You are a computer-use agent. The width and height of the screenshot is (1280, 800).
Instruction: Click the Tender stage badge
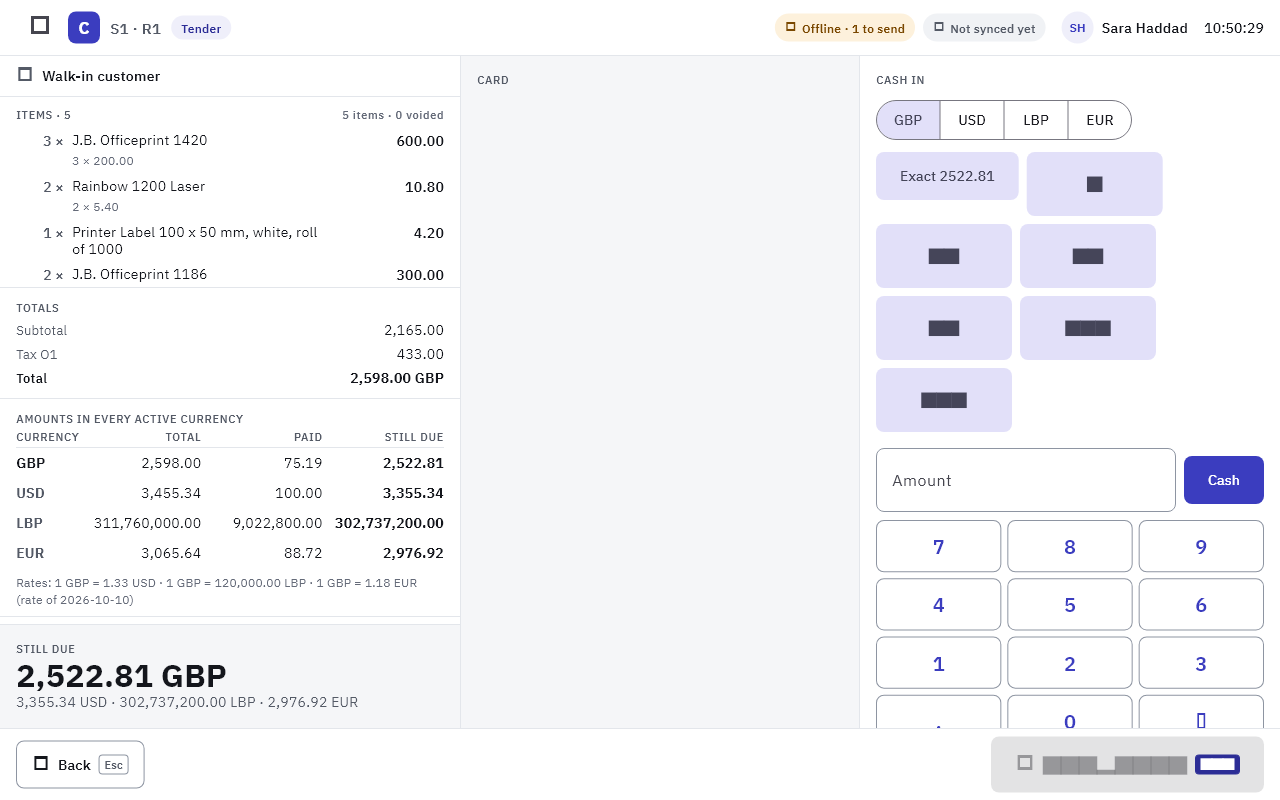pos(201,28)
